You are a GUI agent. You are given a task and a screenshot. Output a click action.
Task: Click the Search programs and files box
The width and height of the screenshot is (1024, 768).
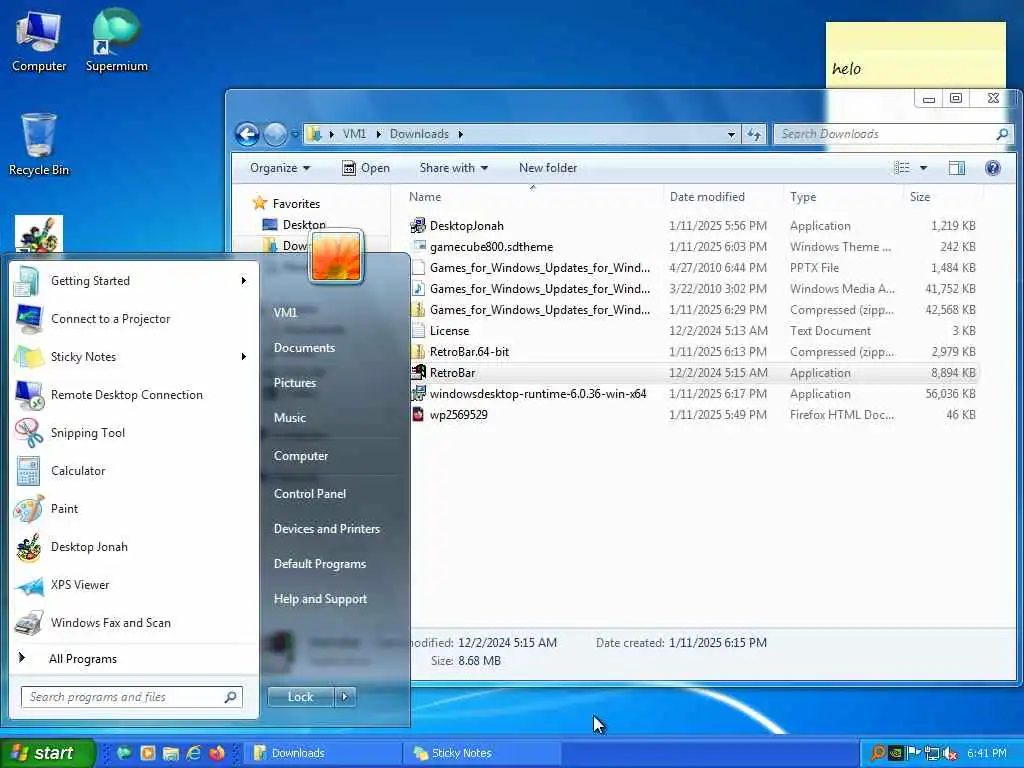pyautogui.click(x=131, y=697)
